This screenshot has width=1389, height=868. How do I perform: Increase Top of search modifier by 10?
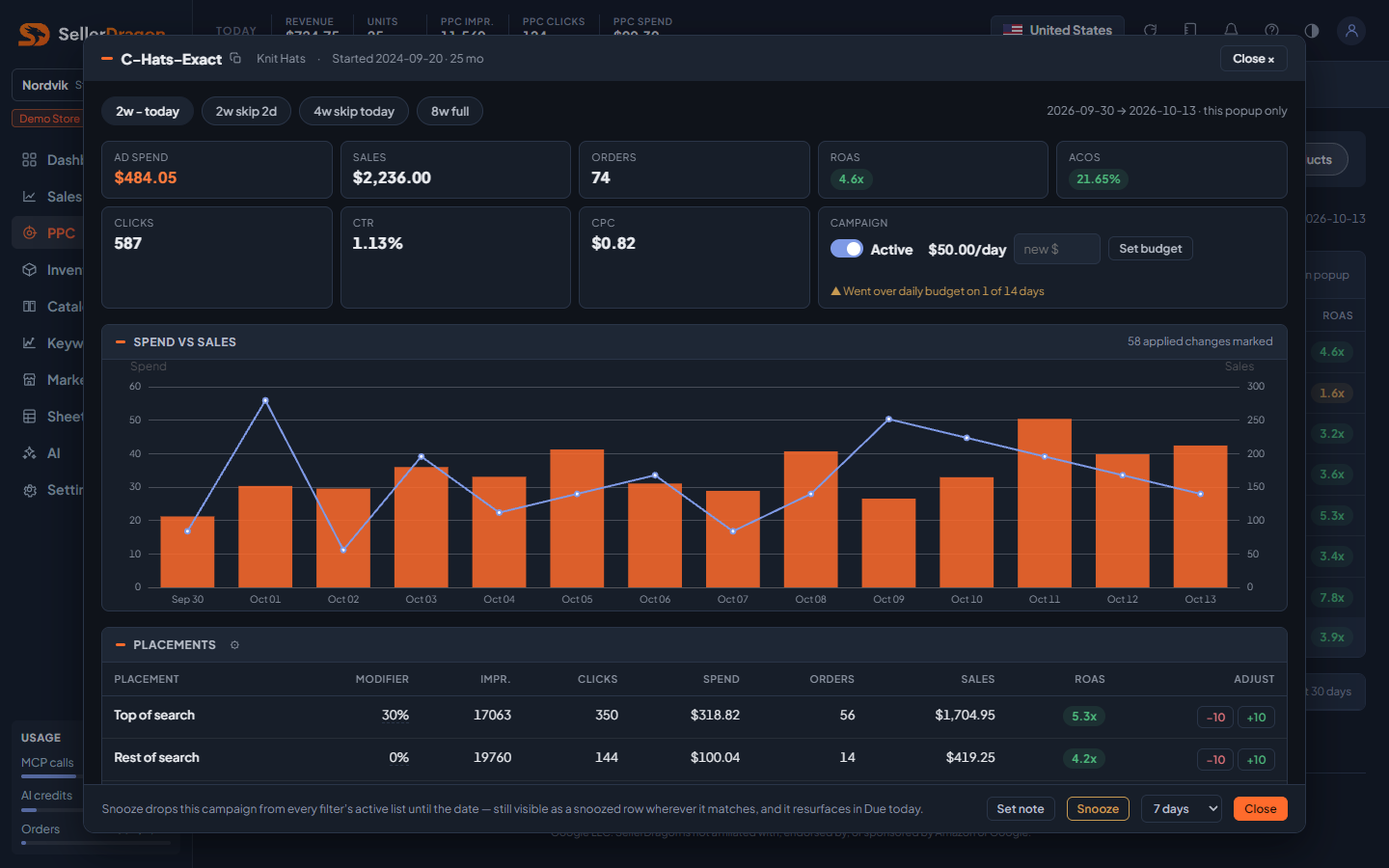tap(1256, 718)
